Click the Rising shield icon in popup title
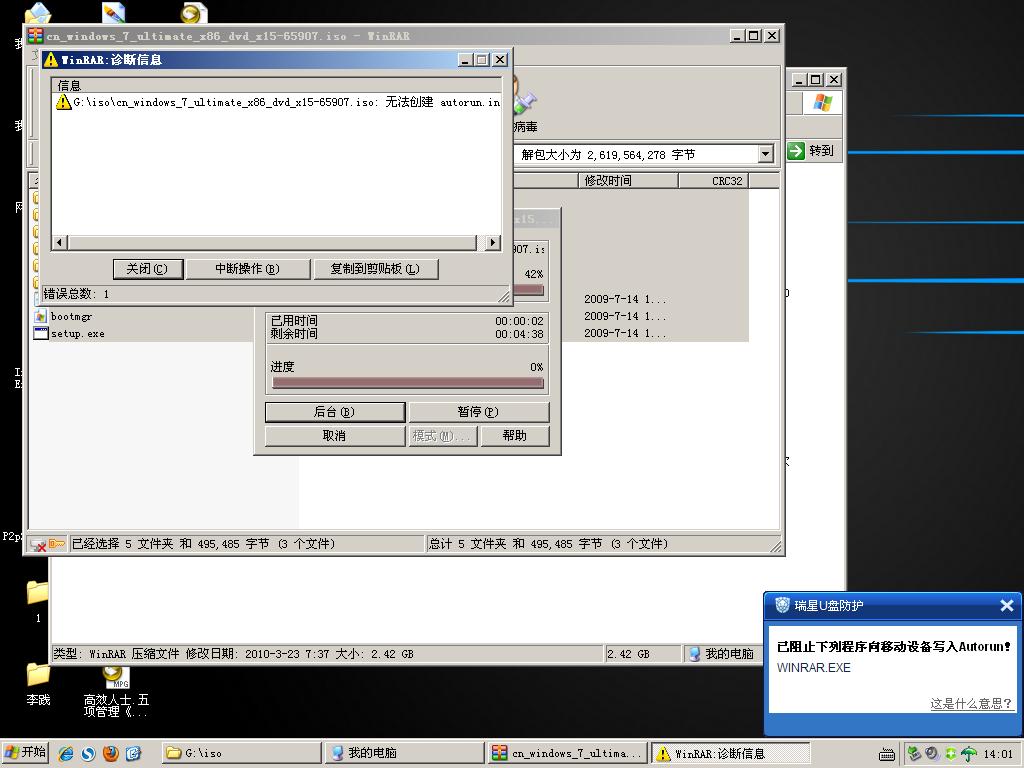The image size is (1024, 768). point(782,605)
